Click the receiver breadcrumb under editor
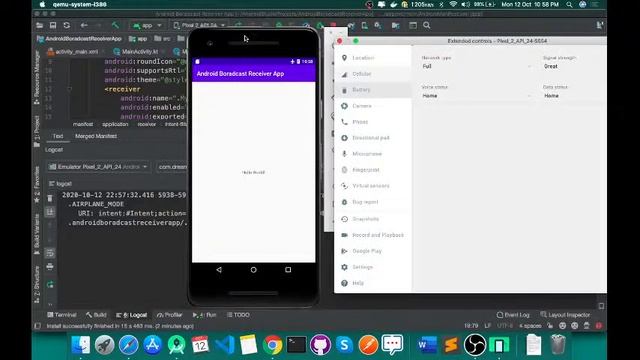The image size is (640, 360). click(x=147, y=124)
